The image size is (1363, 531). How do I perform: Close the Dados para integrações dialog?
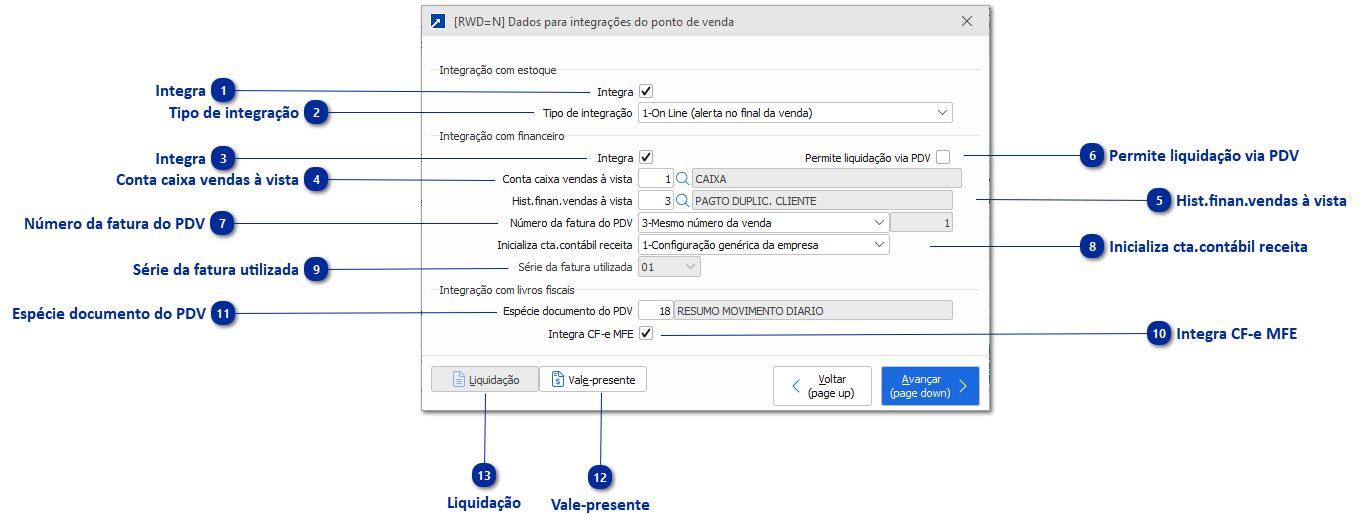point(966,21)
